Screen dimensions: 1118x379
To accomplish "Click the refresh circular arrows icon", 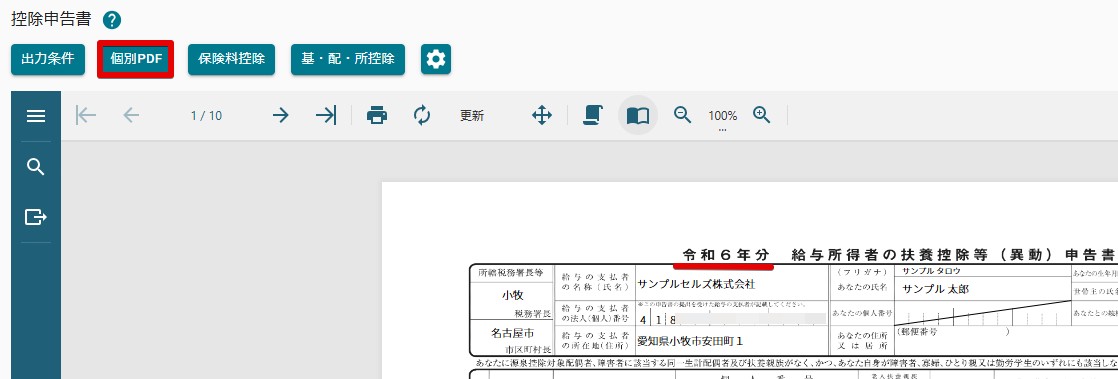I will coord(422,115).
